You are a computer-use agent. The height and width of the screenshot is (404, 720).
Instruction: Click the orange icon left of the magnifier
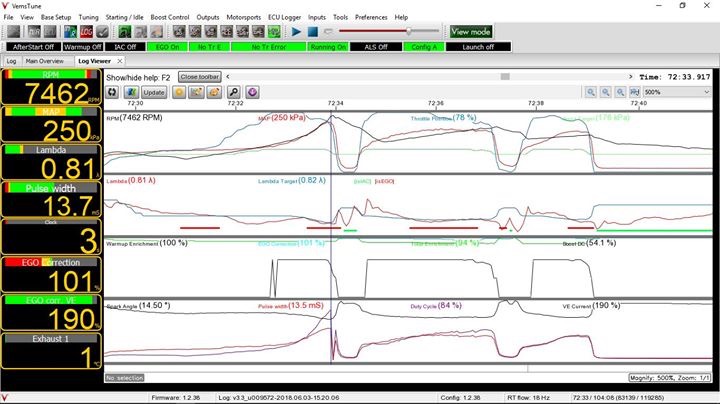point(214,92)
